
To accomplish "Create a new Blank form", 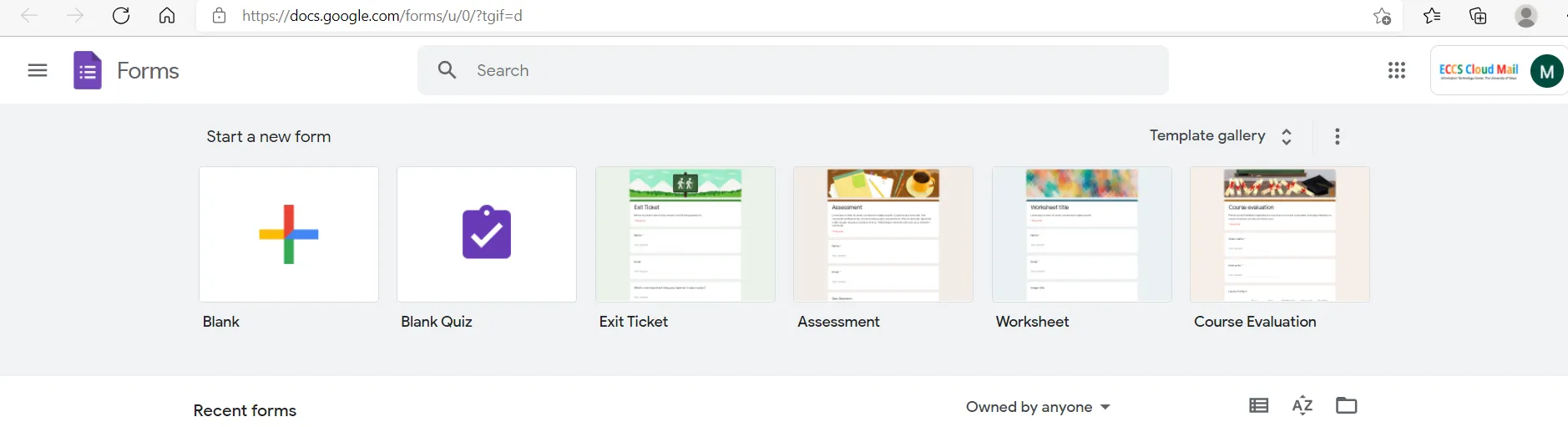I will pos(289,235).
